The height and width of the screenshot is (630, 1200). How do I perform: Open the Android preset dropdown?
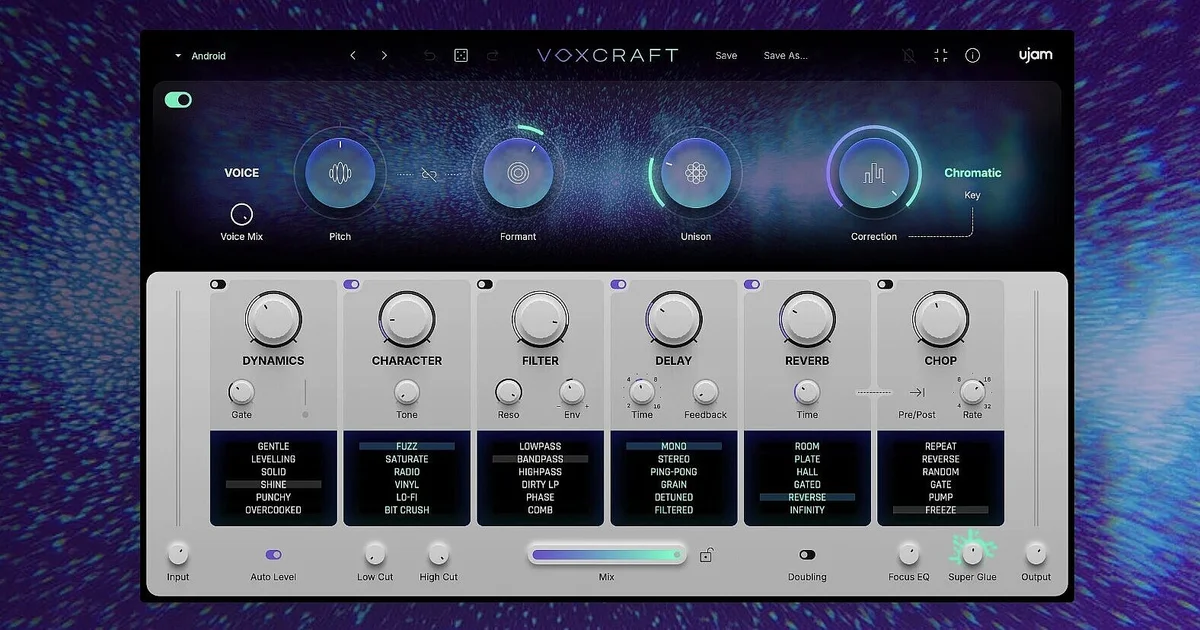pos(200,56)
